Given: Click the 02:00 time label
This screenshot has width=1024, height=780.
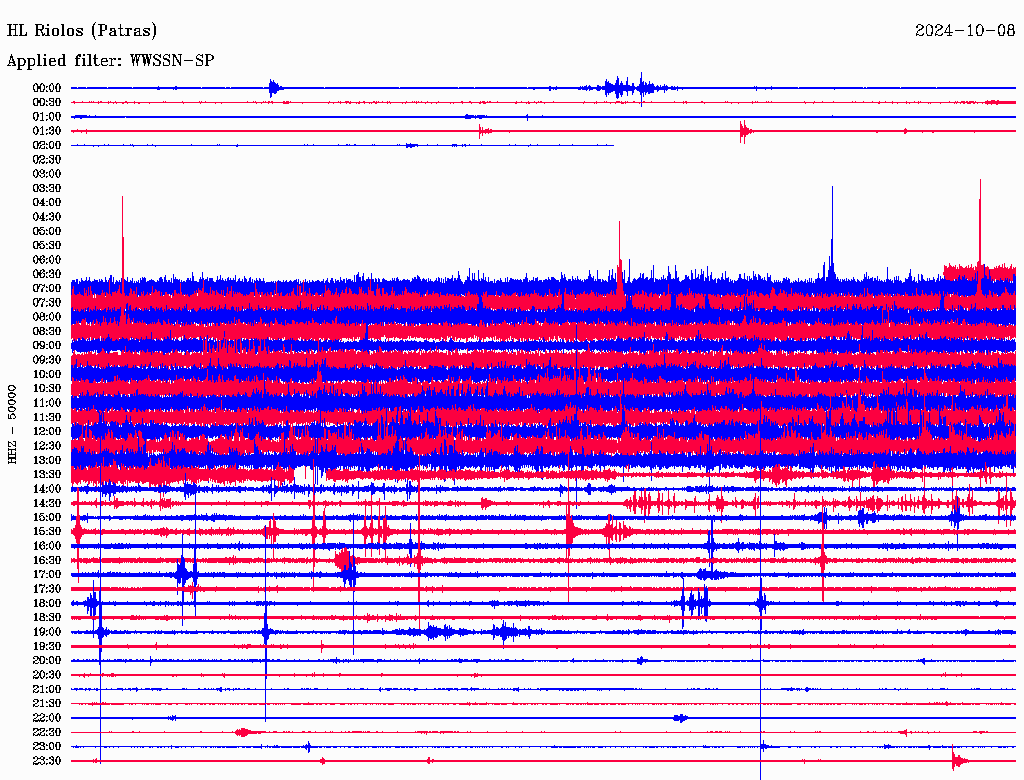Looking at the screenshot, I should coord(47,145).
